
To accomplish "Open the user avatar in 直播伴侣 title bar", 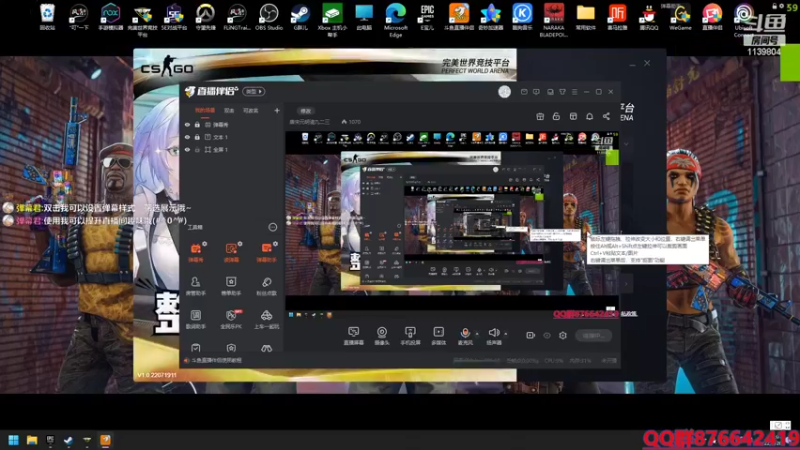I will coord(504,92).
